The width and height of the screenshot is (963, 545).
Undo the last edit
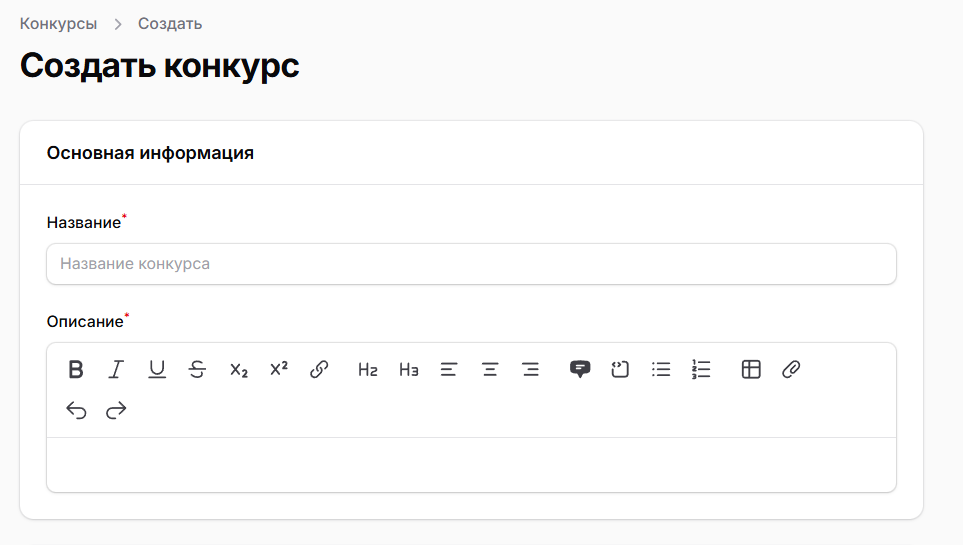coord(76,410)
